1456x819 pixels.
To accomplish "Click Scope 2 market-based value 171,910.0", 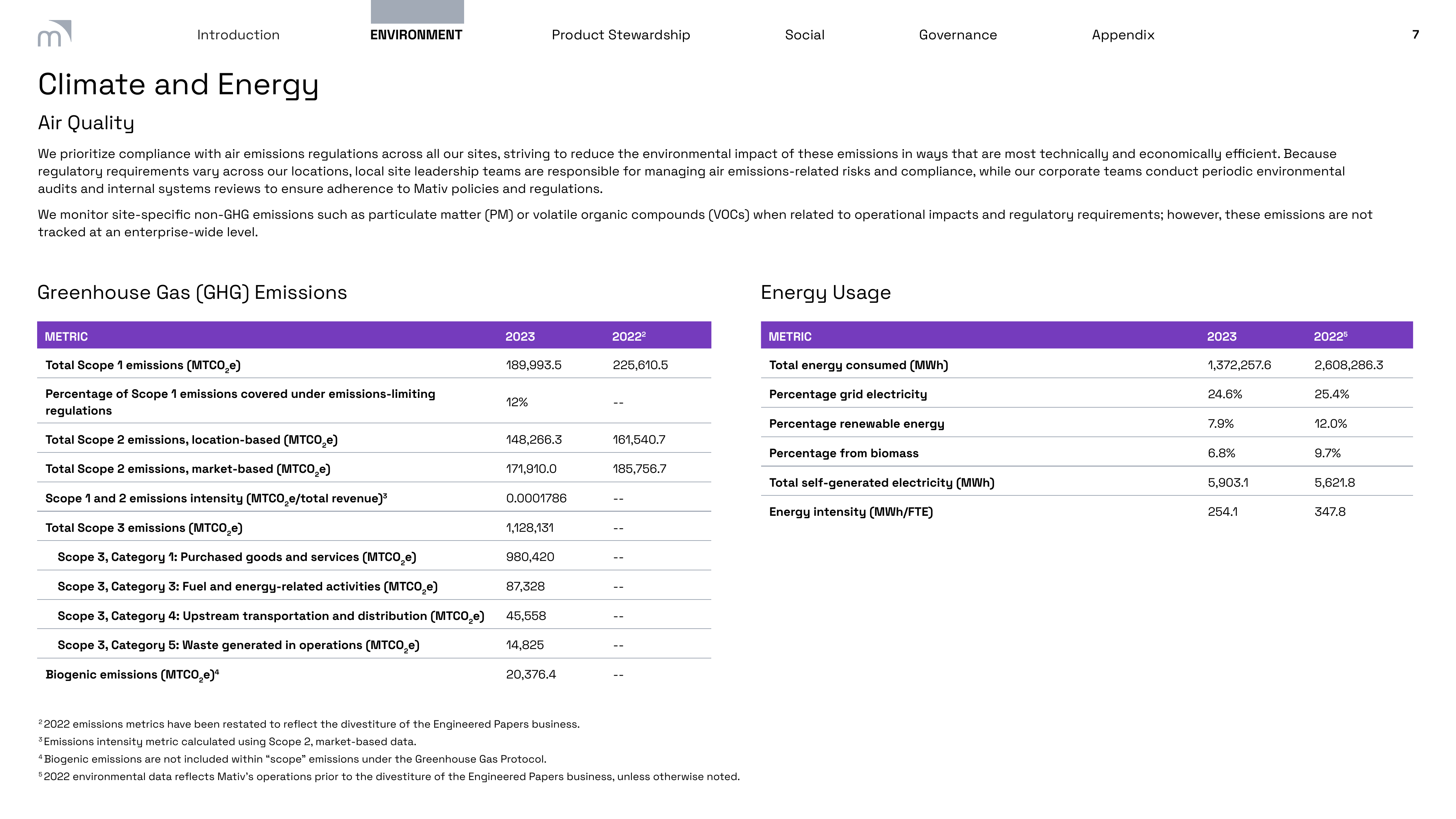I will coord(531,468).
